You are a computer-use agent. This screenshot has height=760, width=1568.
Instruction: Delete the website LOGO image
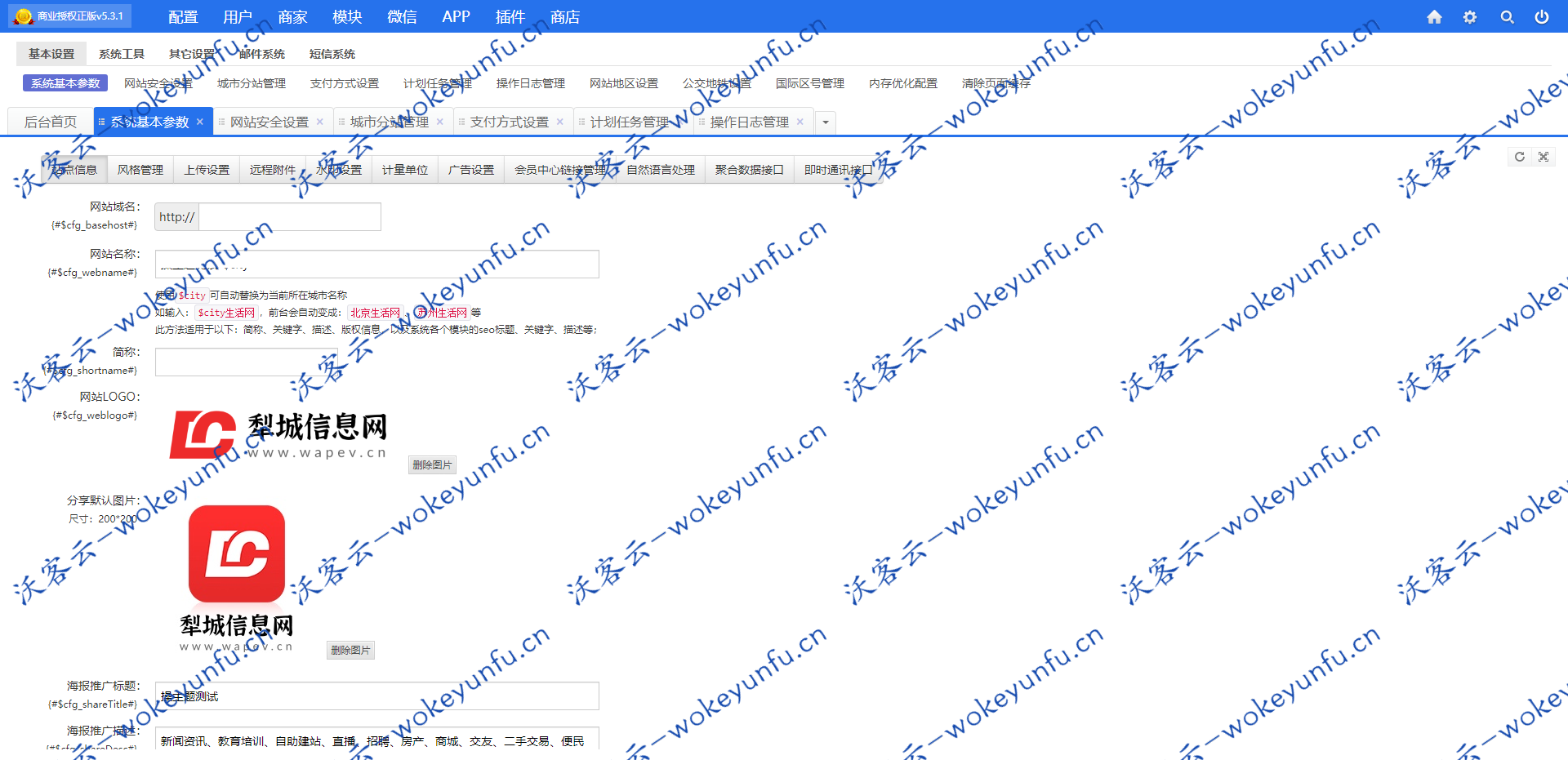(432, 464)
